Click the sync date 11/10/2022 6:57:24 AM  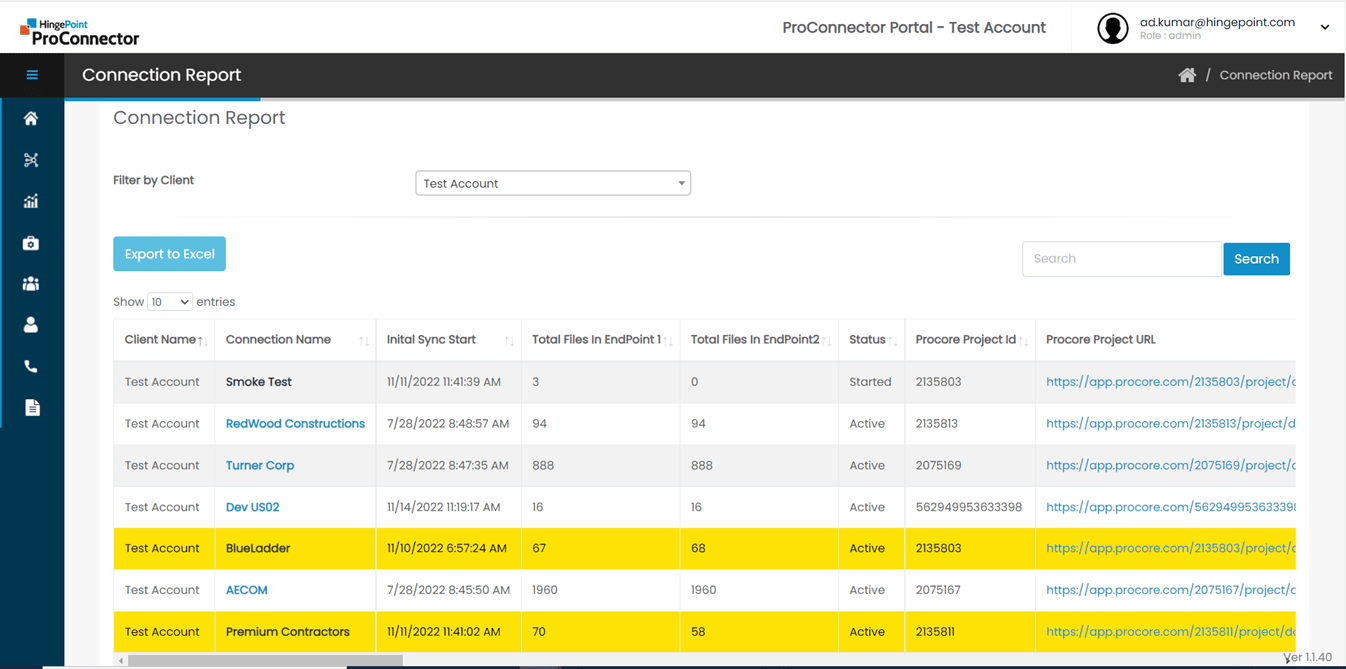click(x=447, y=549)
